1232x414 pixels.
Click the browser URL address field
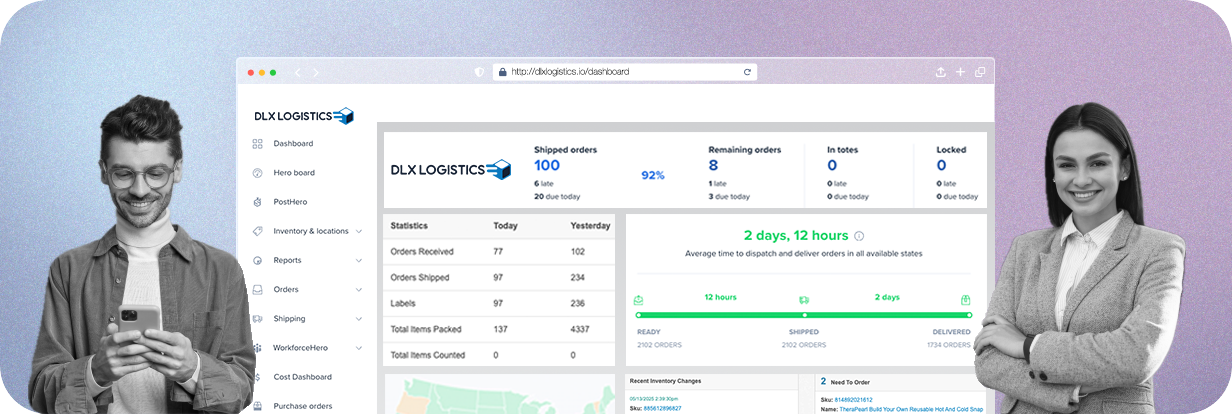(620, 72)
